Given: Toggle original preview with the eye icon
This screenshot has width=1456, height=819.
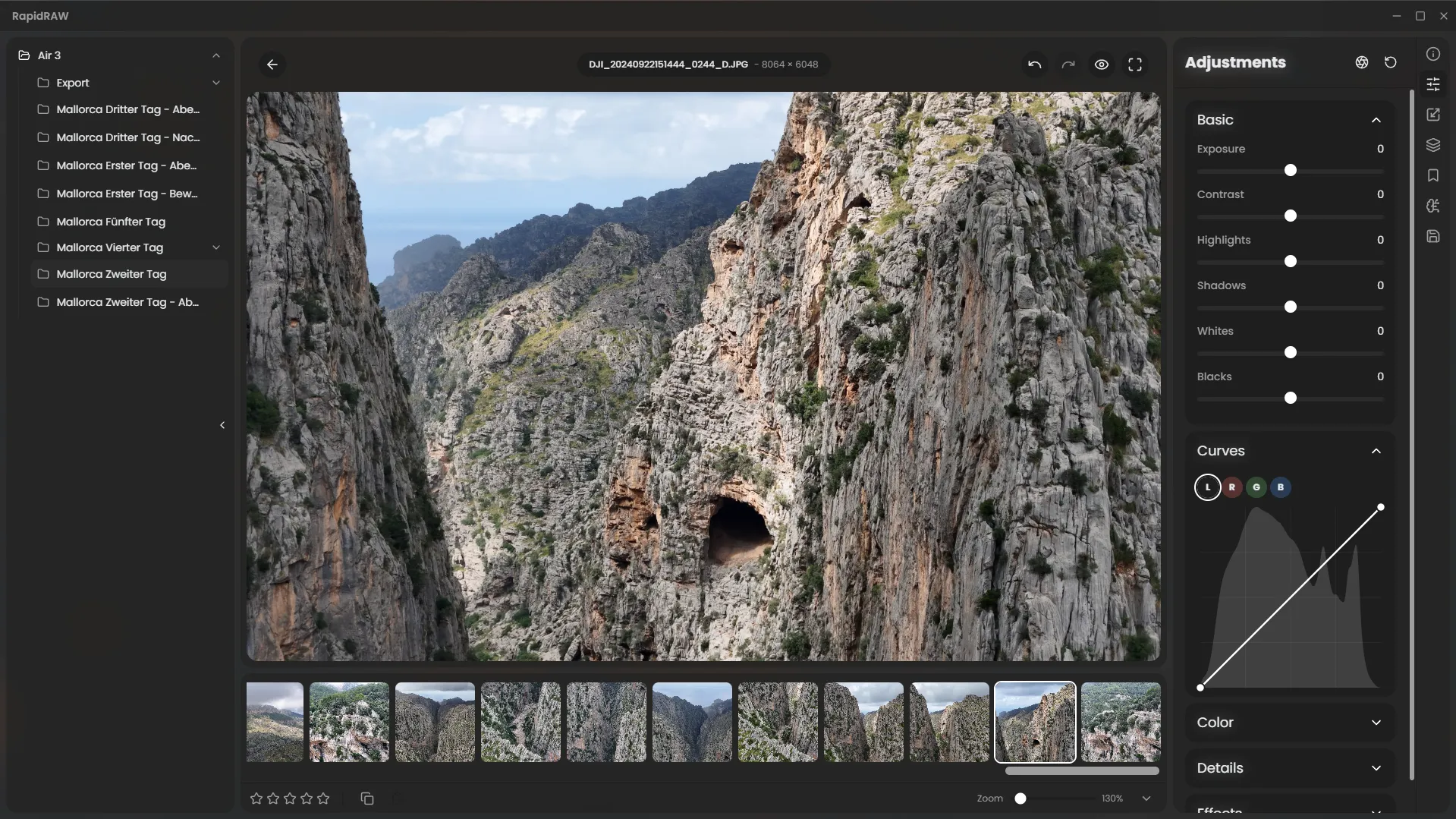Looking at the screenshot, I should (1102, 65).
